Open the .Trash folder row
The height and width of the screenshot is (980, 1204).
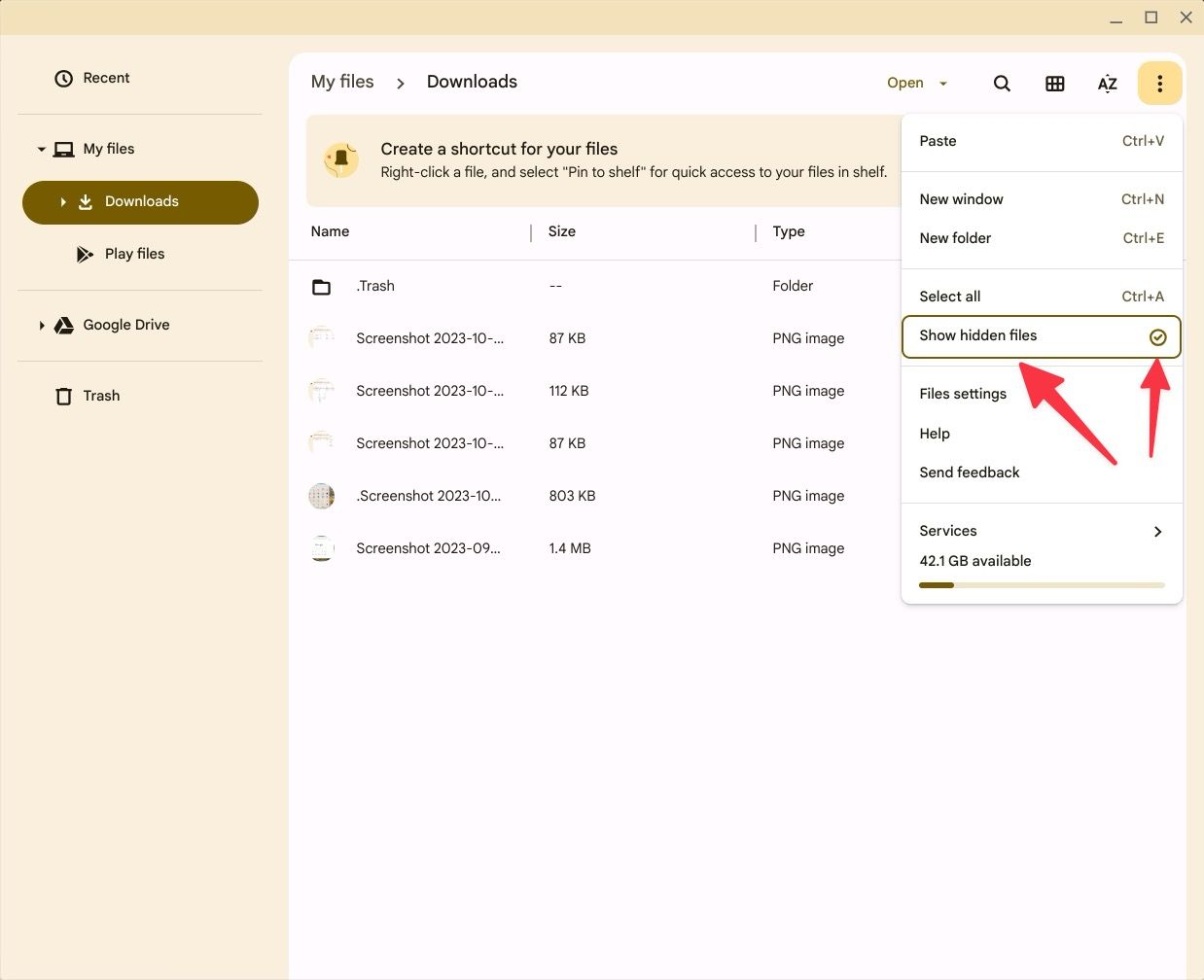coord(375,286)
